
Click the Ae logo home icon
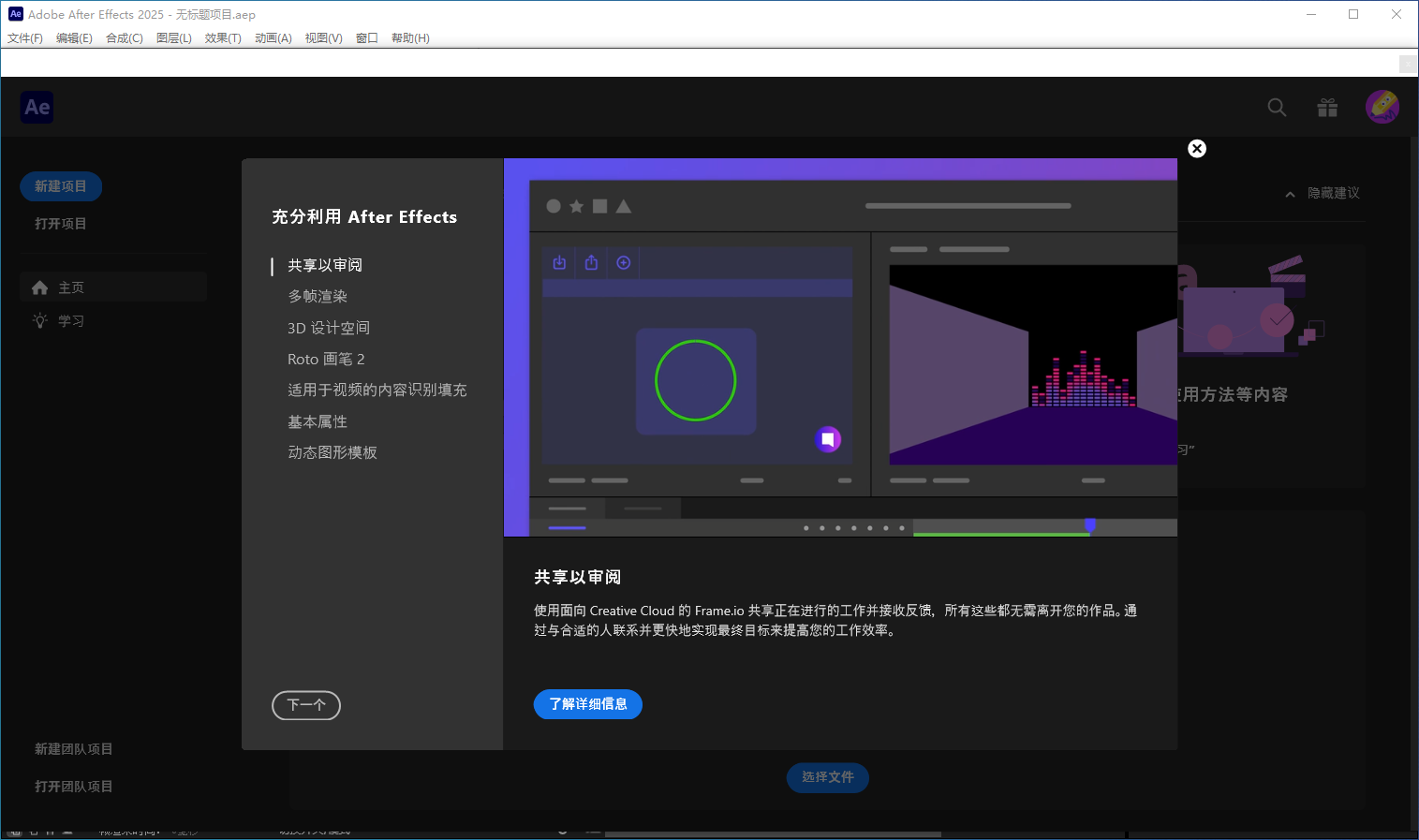[37, 108]
